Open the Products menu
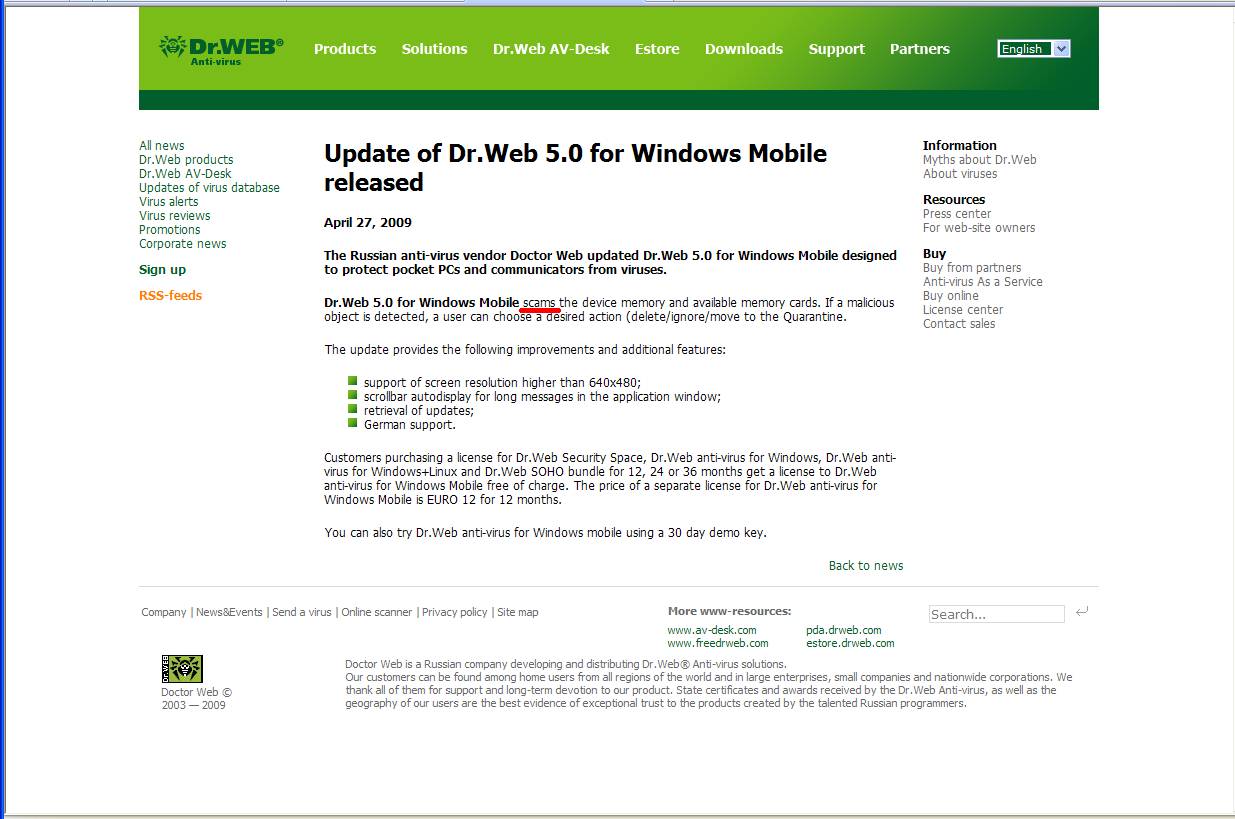Image resolution: width=1235 pixels, height=819 pixels. coord(345,49)
